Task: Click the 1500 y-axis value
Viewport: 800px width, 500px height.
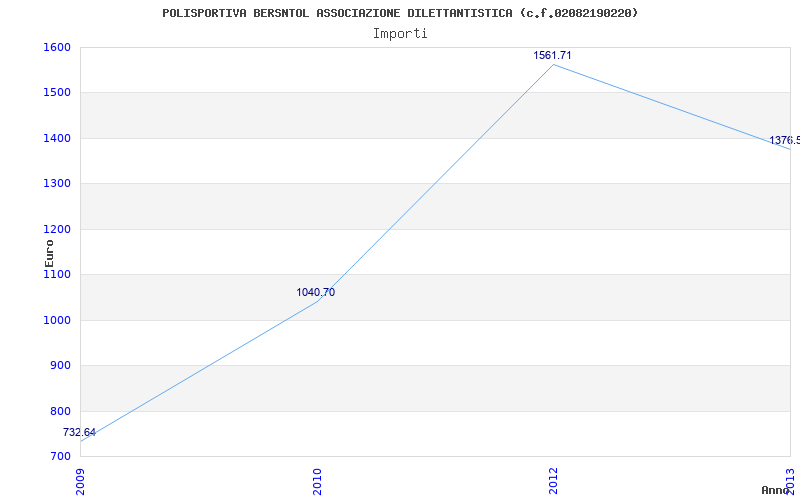Action: [x=57, y=93]
